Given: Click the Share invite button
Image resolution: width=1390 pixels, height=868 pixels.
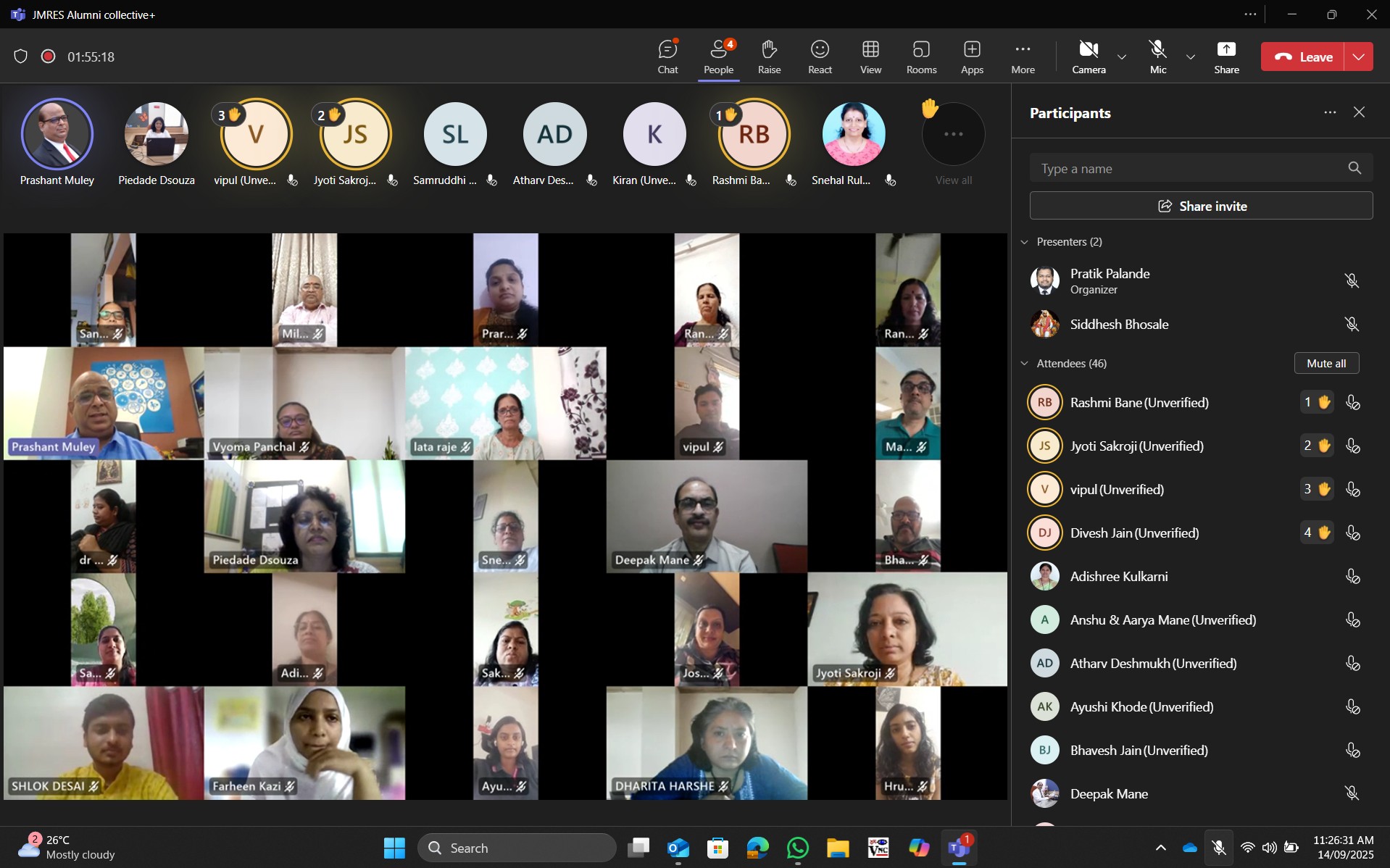Looking at the screenshot, I should [1201, 206].
